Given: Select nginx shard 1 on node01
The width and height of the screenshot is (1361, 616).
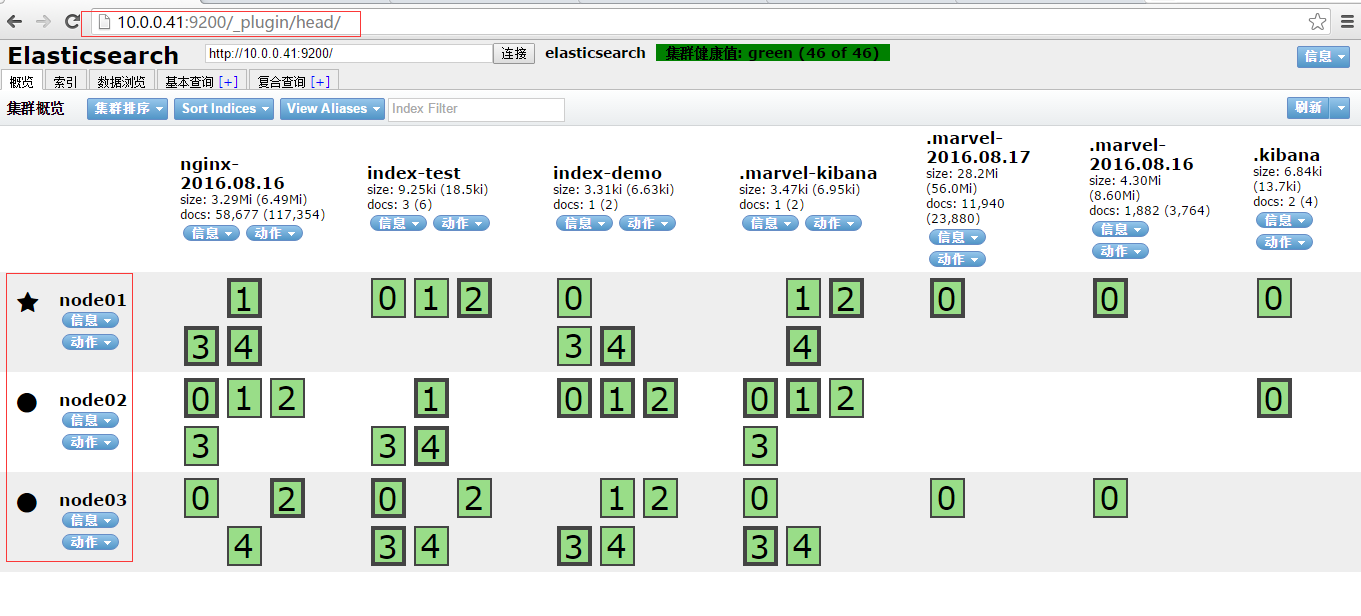Looking at the screenshot, I should pos(244,298).
